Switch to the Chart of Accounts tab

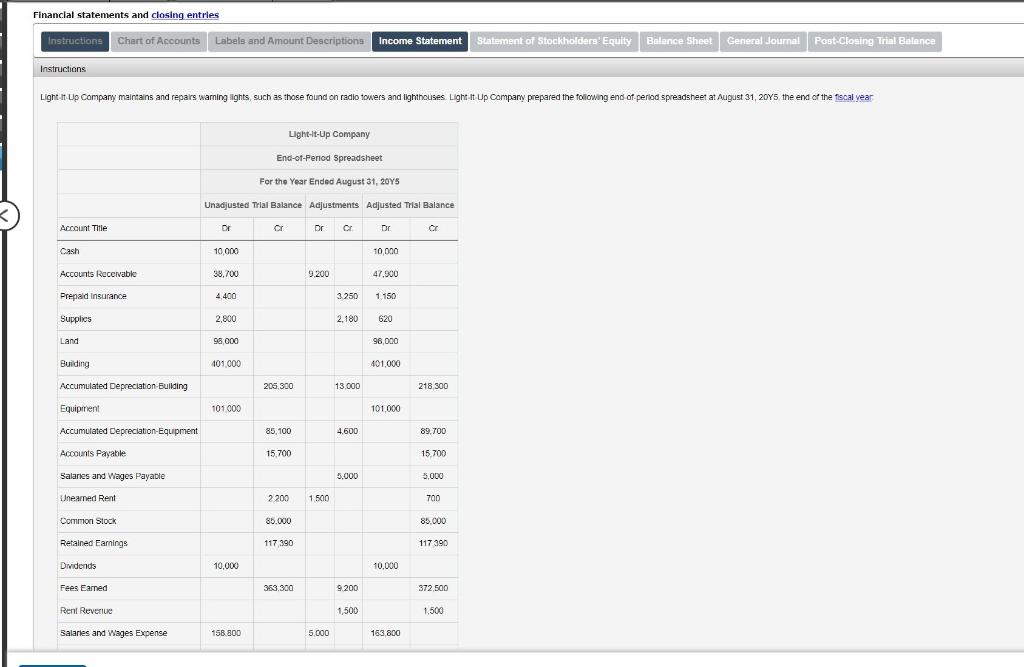(159, 41)
